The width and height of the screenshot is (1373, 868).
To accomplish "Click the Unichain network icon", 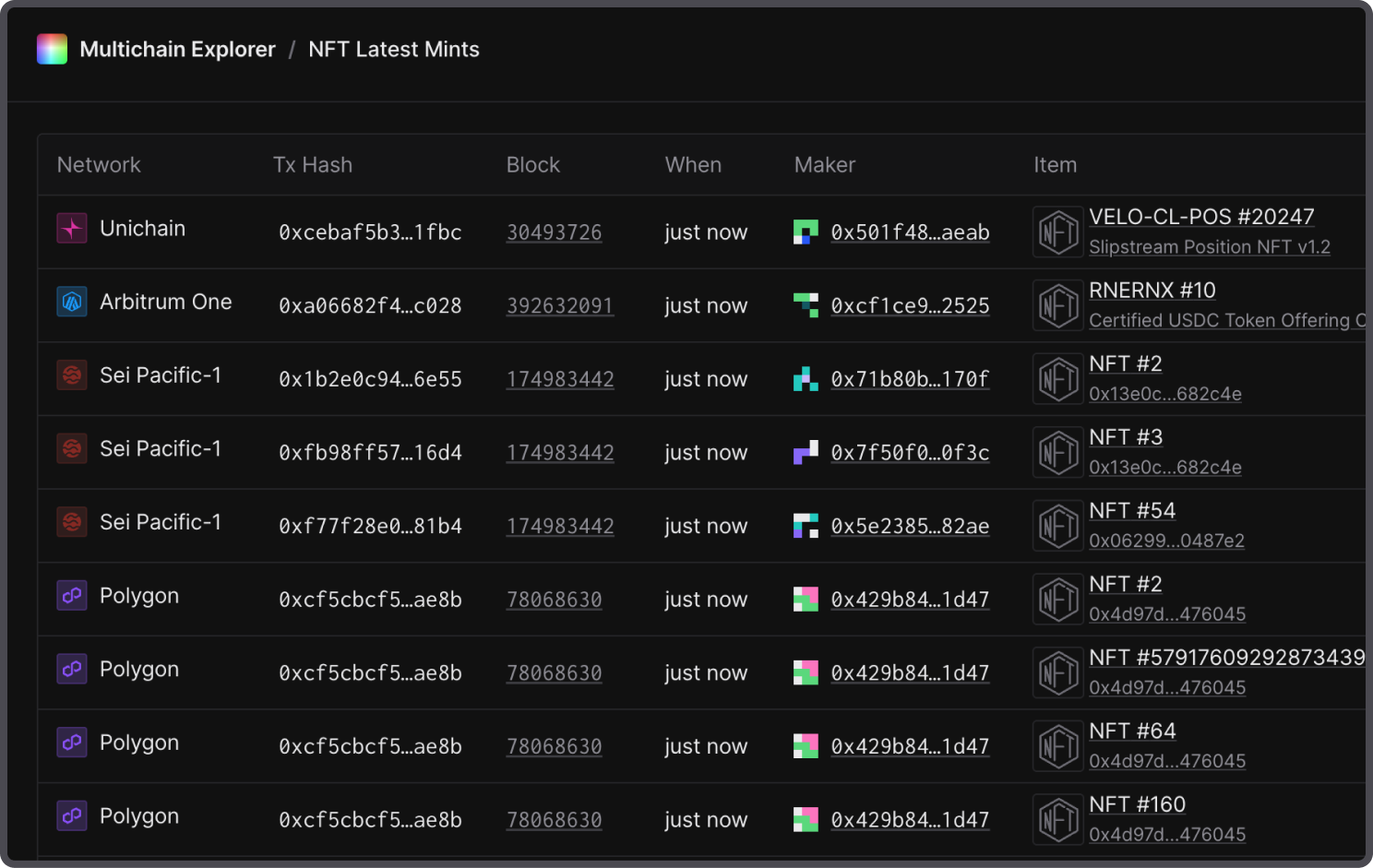I will tap(72, 228).
